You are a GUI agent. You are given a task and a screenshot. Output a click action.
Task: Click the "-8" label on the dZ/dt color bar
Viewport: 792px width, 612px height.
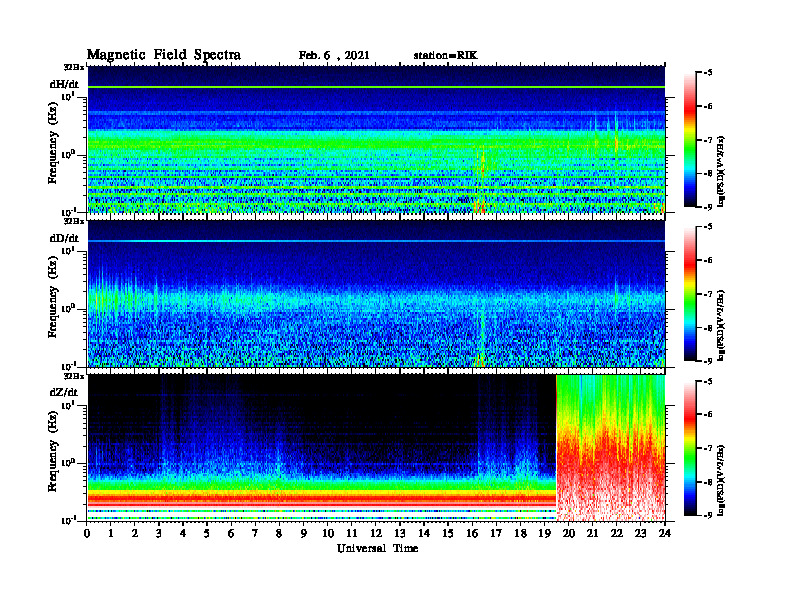708,482
